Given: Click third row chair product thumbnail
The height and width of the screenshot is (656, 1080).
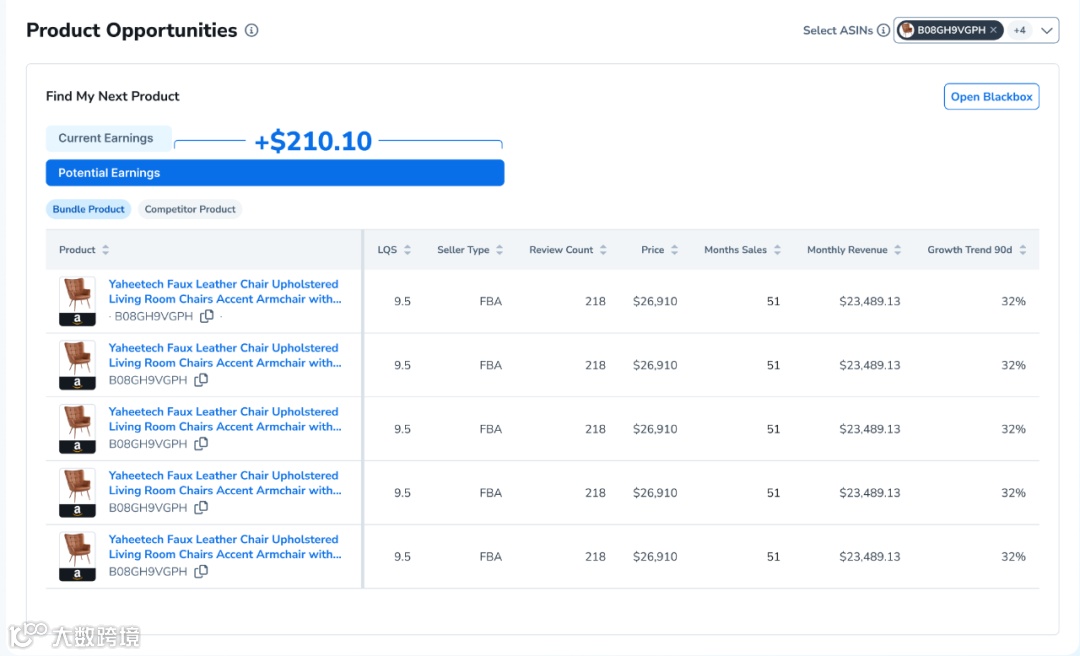Looking at the screenshot, I should pyautogui.click(x=77, y=429).
